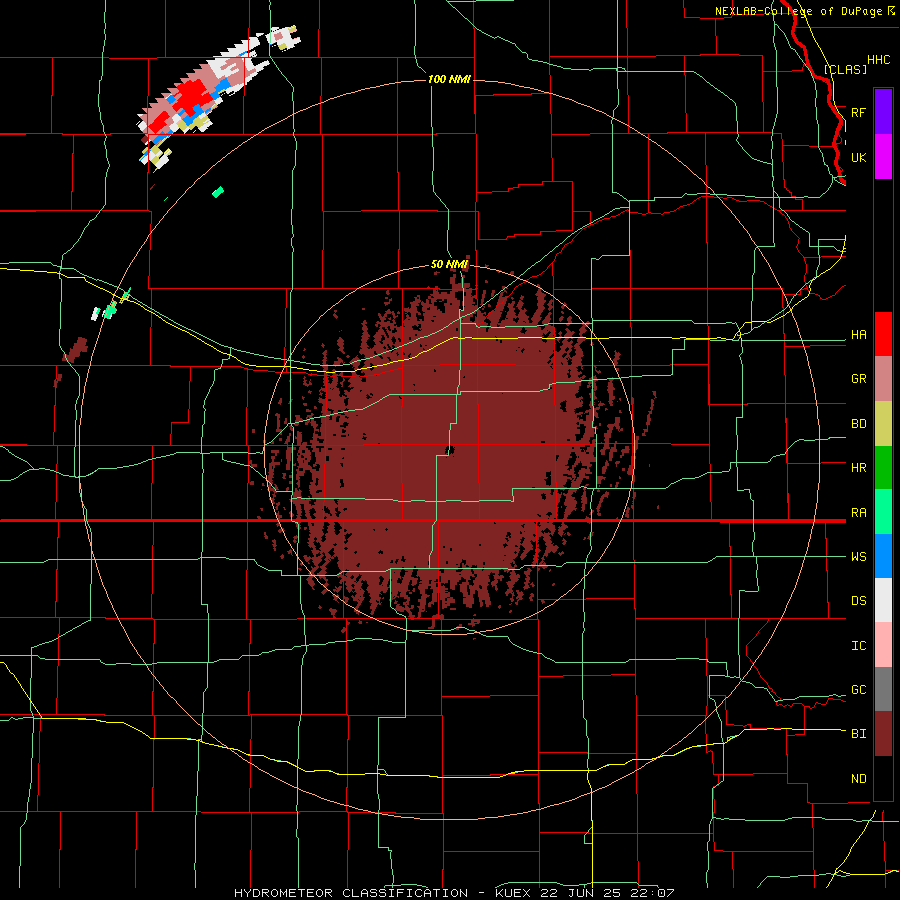This screenshot has height=900, width=900.
Task: Click the BI label in the legend
Action: 858,734
